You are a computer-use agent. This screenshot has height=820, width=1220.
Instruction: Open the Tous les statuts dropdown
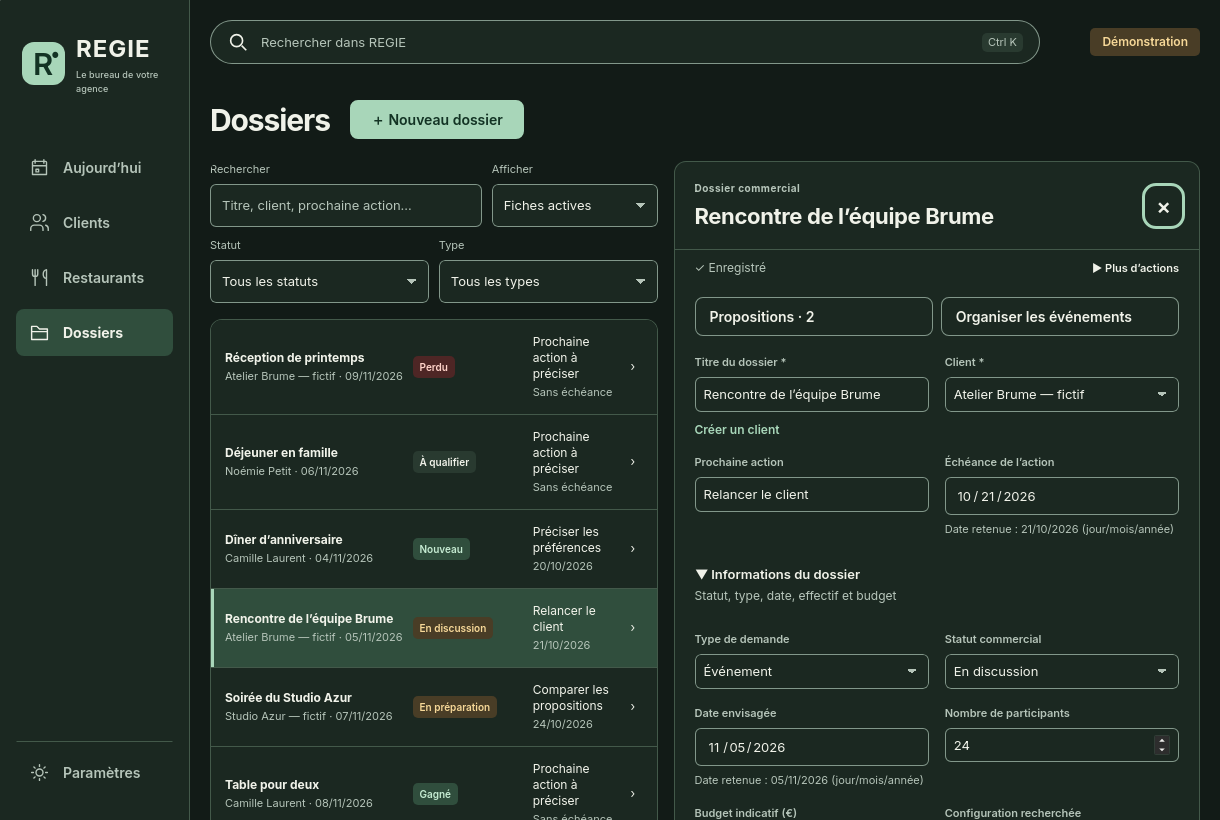tap(319, 281)
